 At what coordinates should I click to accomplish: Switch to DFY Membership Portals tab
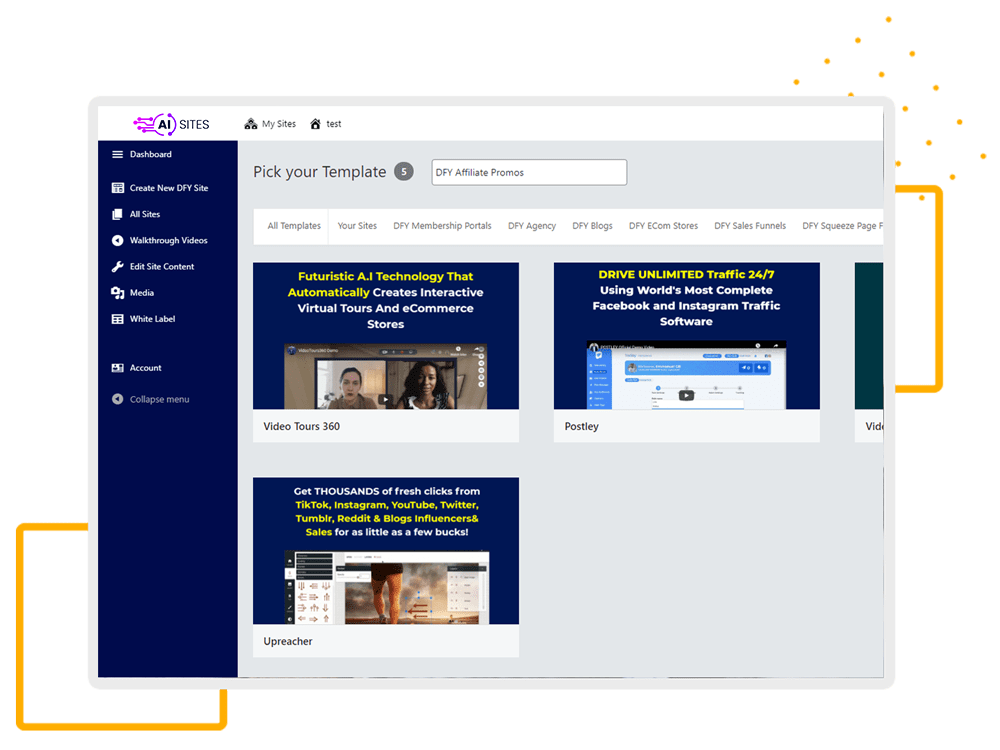click(x=442, y=226)
